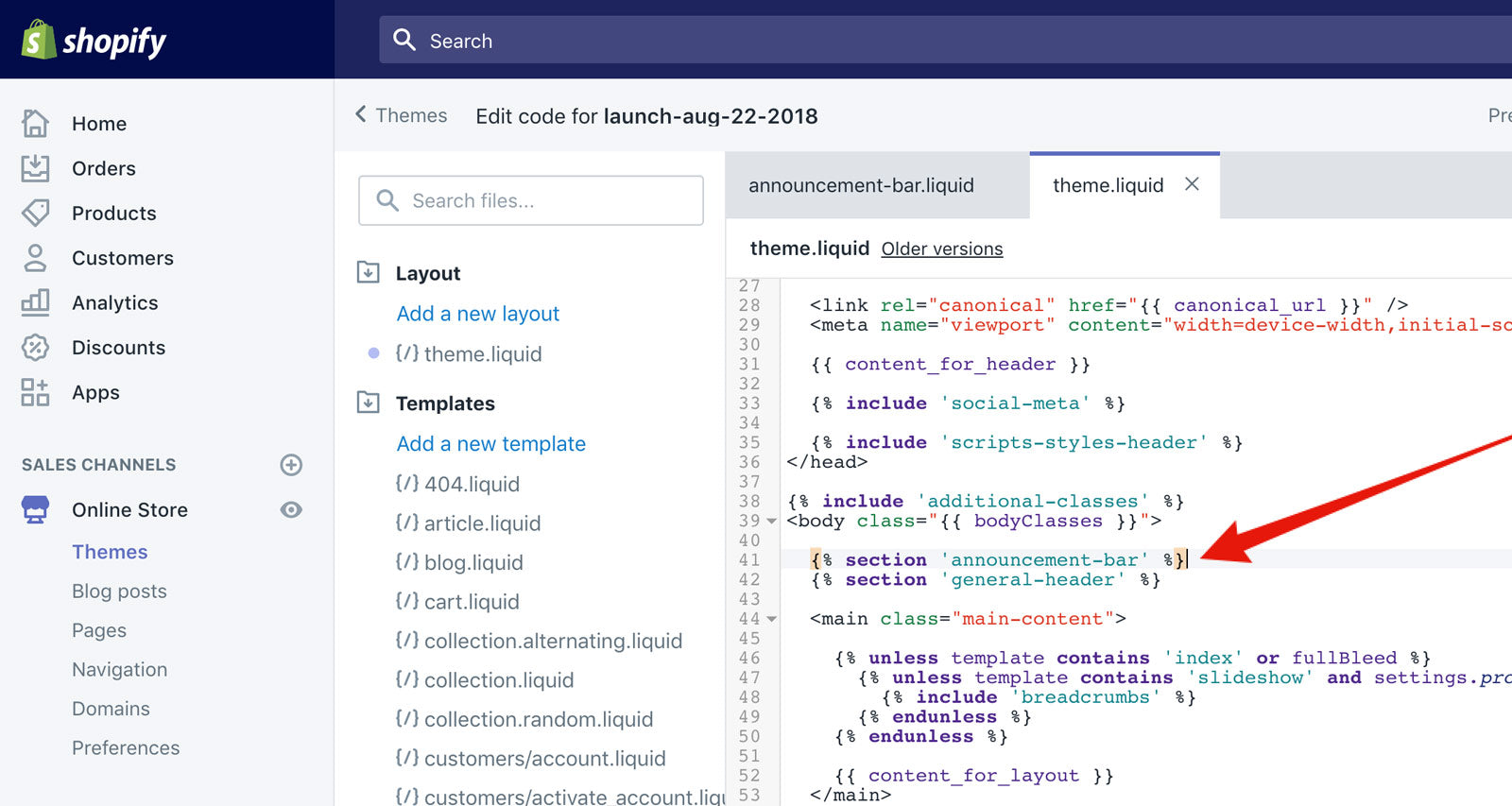Click the Online Store storefront icon

point(35,509)
